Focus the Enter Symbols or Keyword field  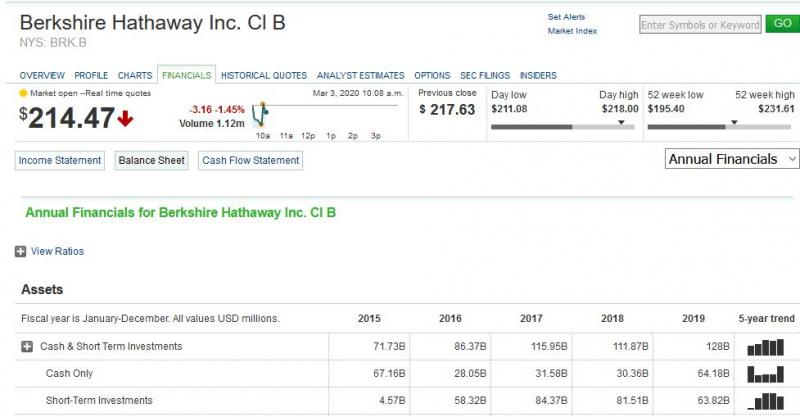coord(700,24)
